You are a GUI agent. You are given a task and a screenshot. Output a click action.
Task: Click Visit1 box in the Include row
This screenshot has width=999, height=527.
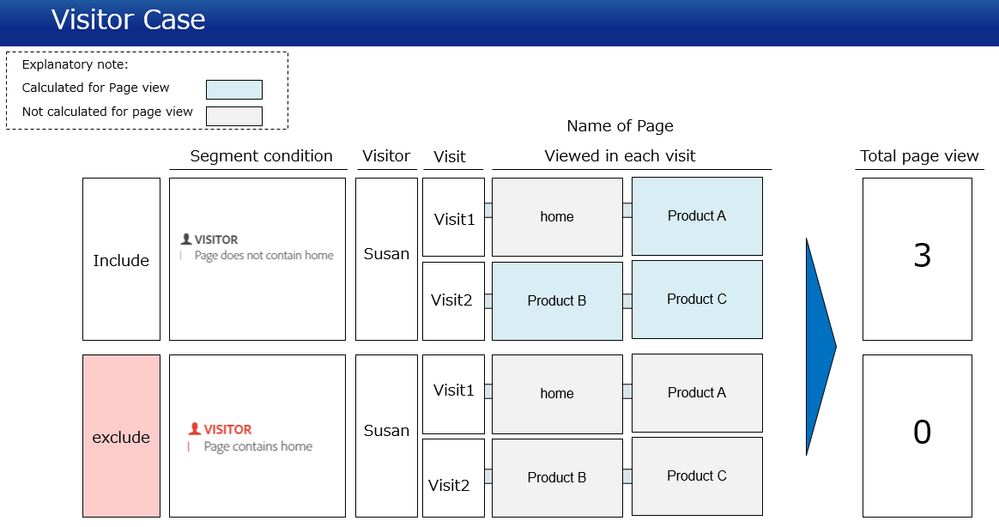pyautogui.click(x=454, y=217)
